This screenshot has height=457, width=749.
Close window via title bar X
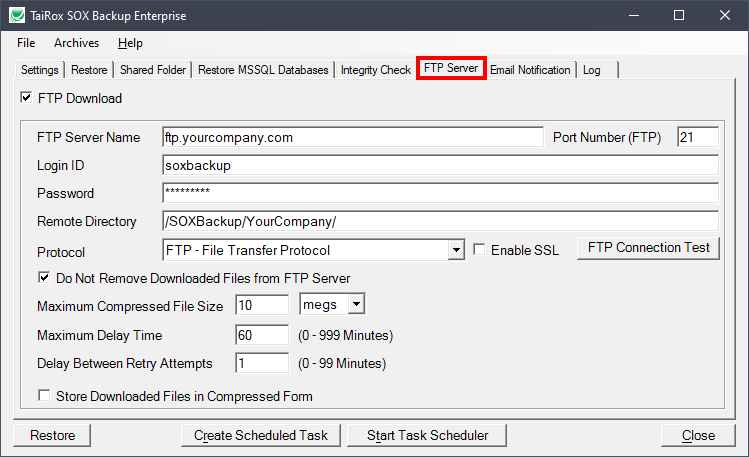pos(725,15)
